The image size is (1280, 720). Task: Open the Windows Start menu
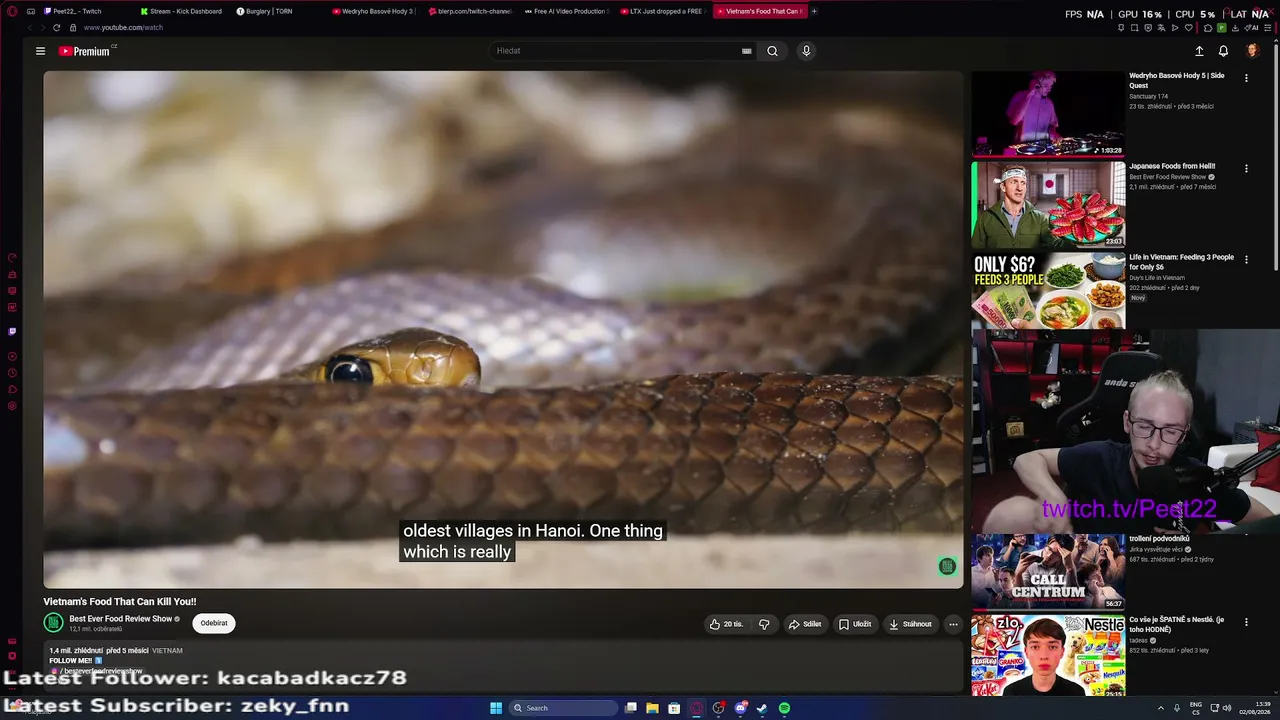point(496,708)
